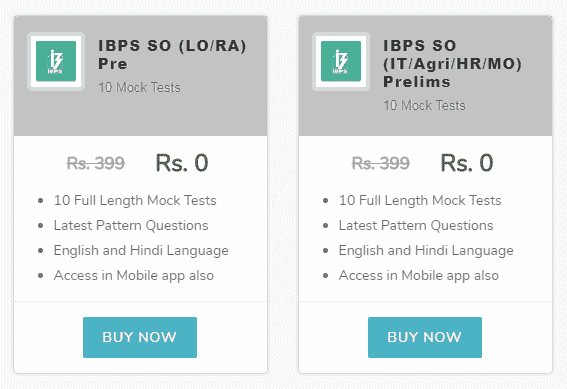Click 'Access in Mobile app also' in right card
567x389 pixels.
coord(419,275)
